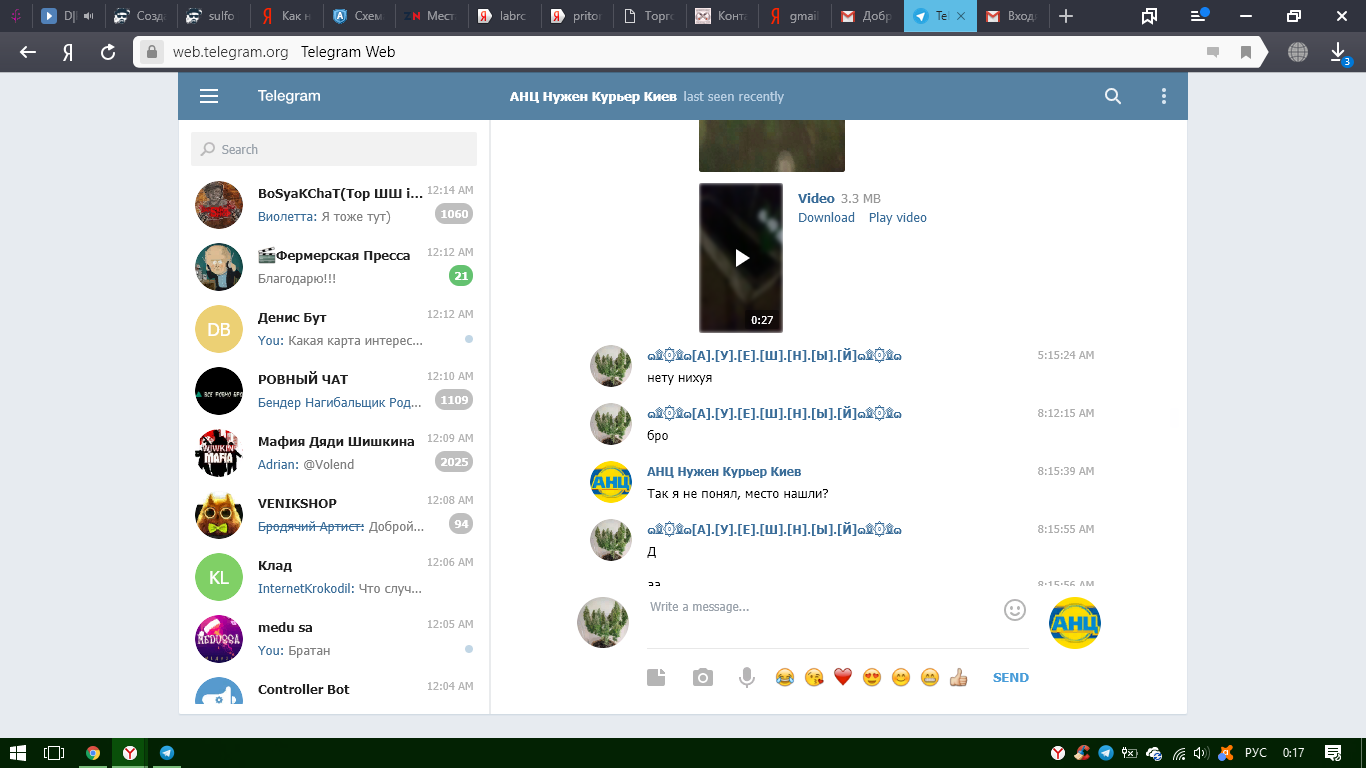Open browser downloads arrow icon

click(1339, 52)
